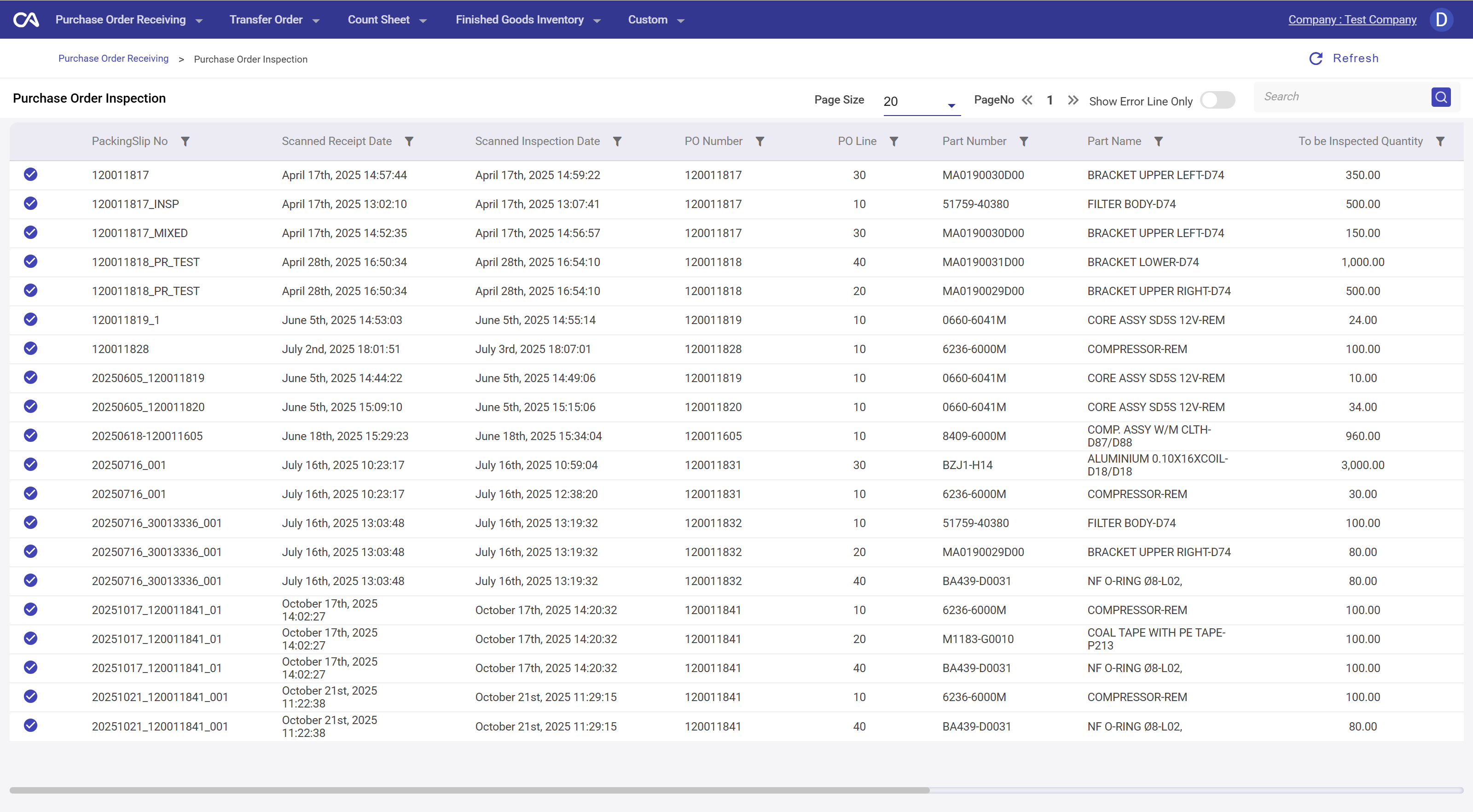Click the PackingSlip No column header
The width and height of the screenshot is (1473, 812).
tap(129, 141)
